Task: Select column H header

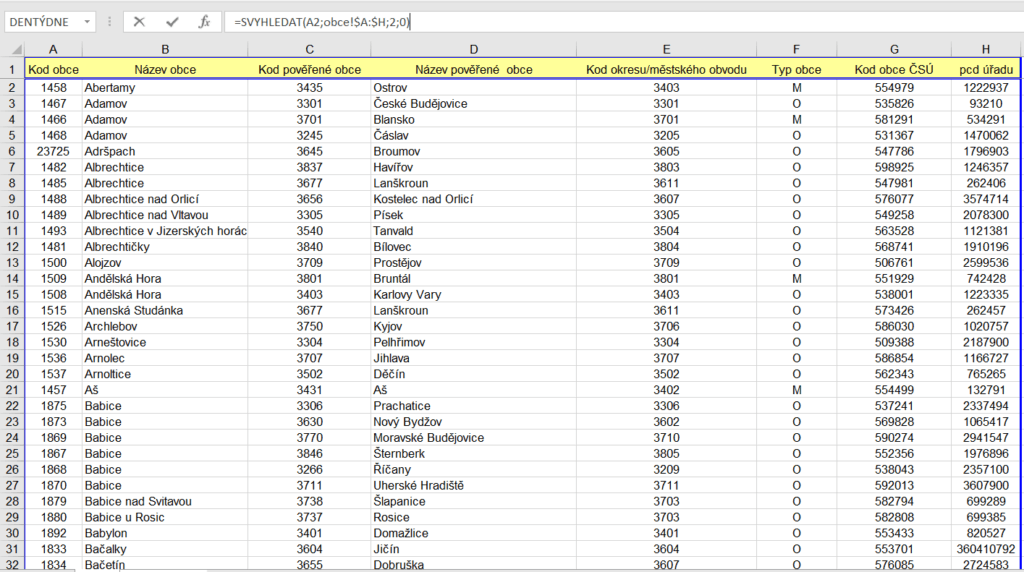Action: 985,50
